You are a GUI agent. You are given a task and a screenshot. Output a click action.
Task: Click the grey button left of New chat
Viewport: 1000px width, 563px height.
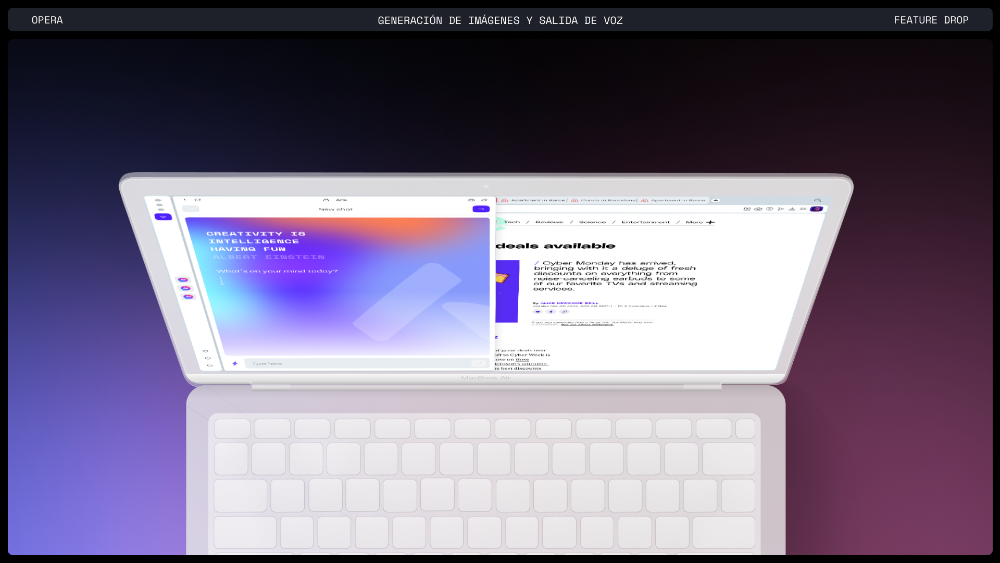191,209
